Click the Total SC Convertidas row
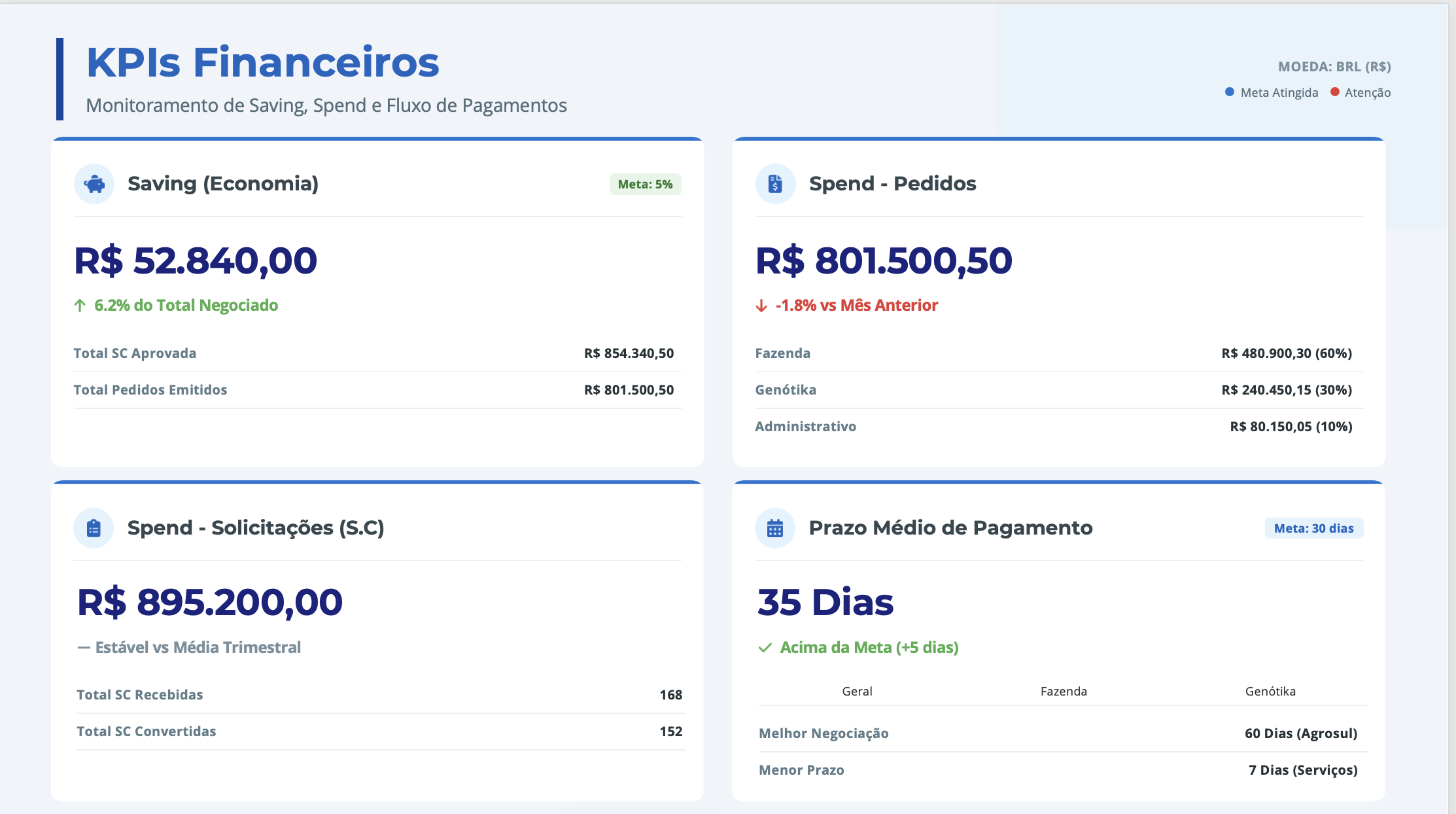Image resolution: width=1456 pixels, height=814 pixels. coord(381,732)
